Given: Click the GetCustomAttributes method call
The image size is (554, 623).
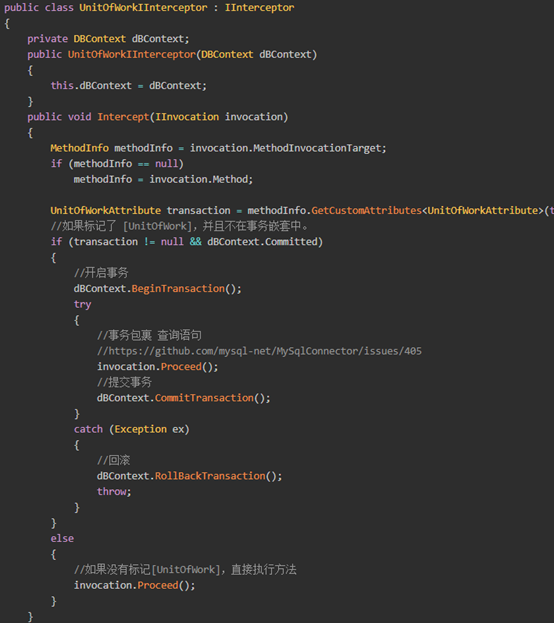Looking at the screenshot, I should pyautogui.click(x=366, y=211).
